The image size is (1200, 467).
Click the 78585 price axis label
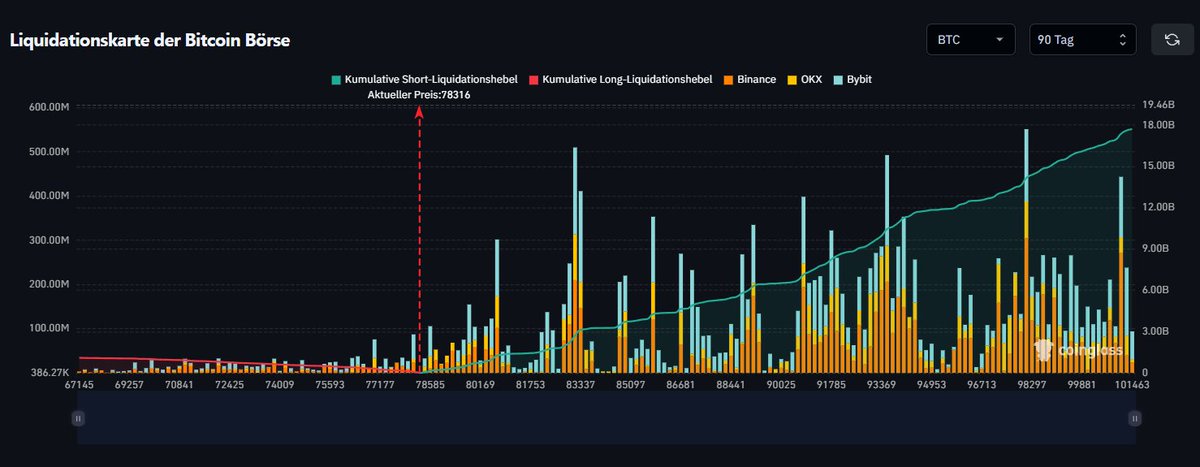[430, 385]
